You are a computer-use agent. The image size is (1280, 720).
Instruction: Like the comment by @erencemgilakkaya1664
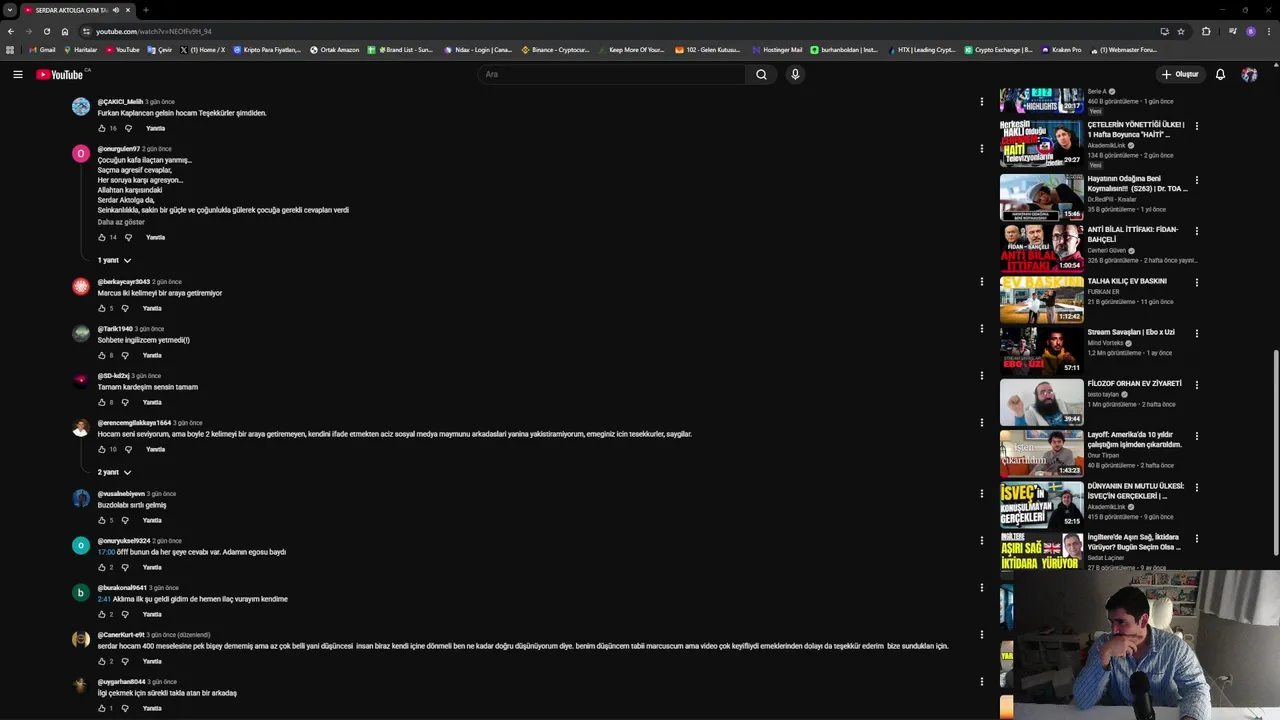(x=102, y=449)
